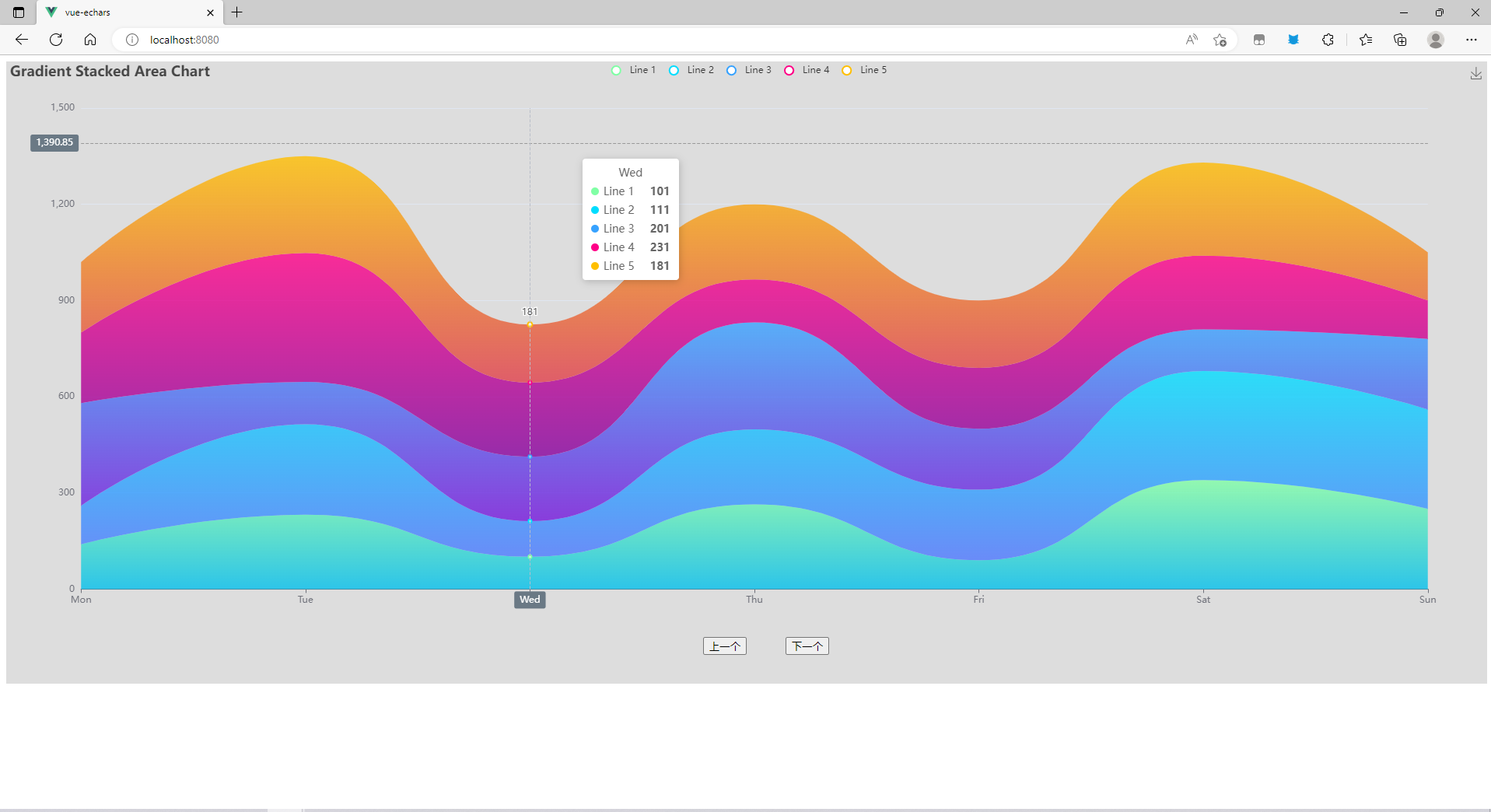
Task: Click the Thu axis label
Action: point(754,600)
